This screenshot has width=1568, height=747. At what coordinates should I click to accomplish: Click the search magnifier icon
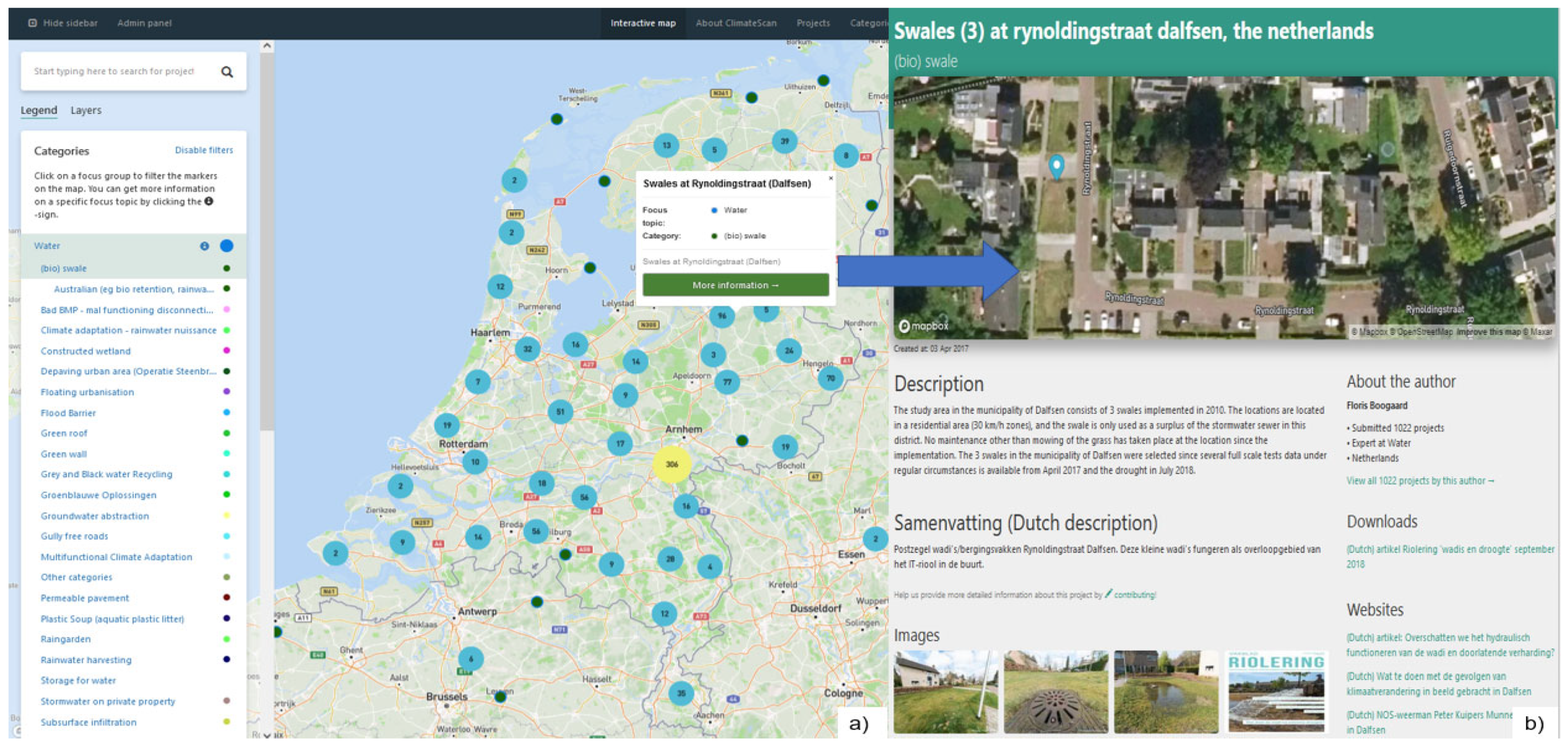click(x=227, y=72)
